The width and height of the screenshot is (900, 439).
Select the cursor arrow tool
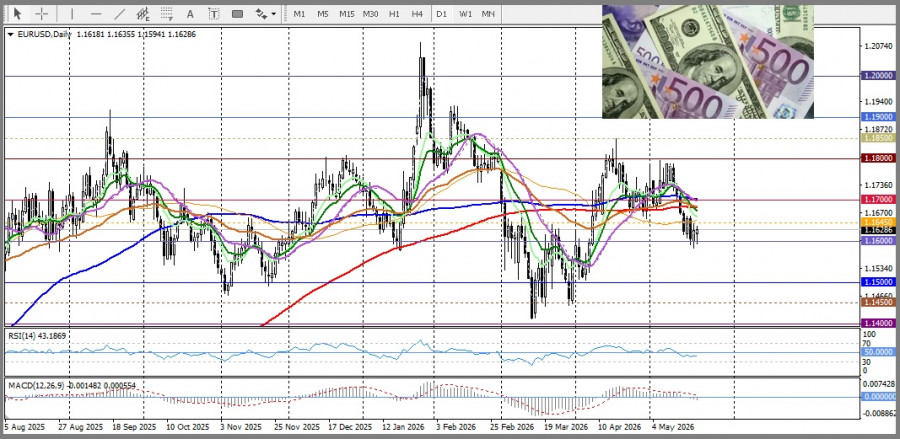(x=17, y=13)
